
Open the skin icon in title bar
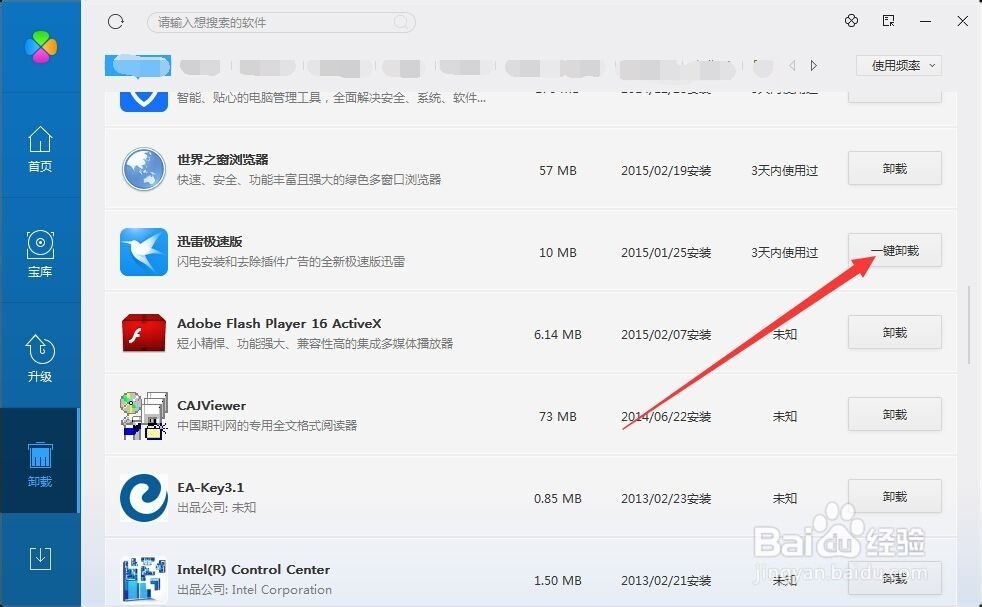click(851, 21)
